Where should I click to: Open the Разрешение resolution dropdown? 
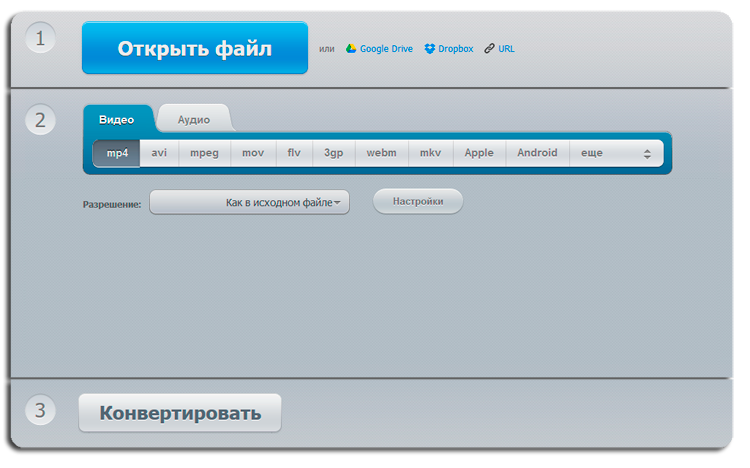[x=249, y=203]
